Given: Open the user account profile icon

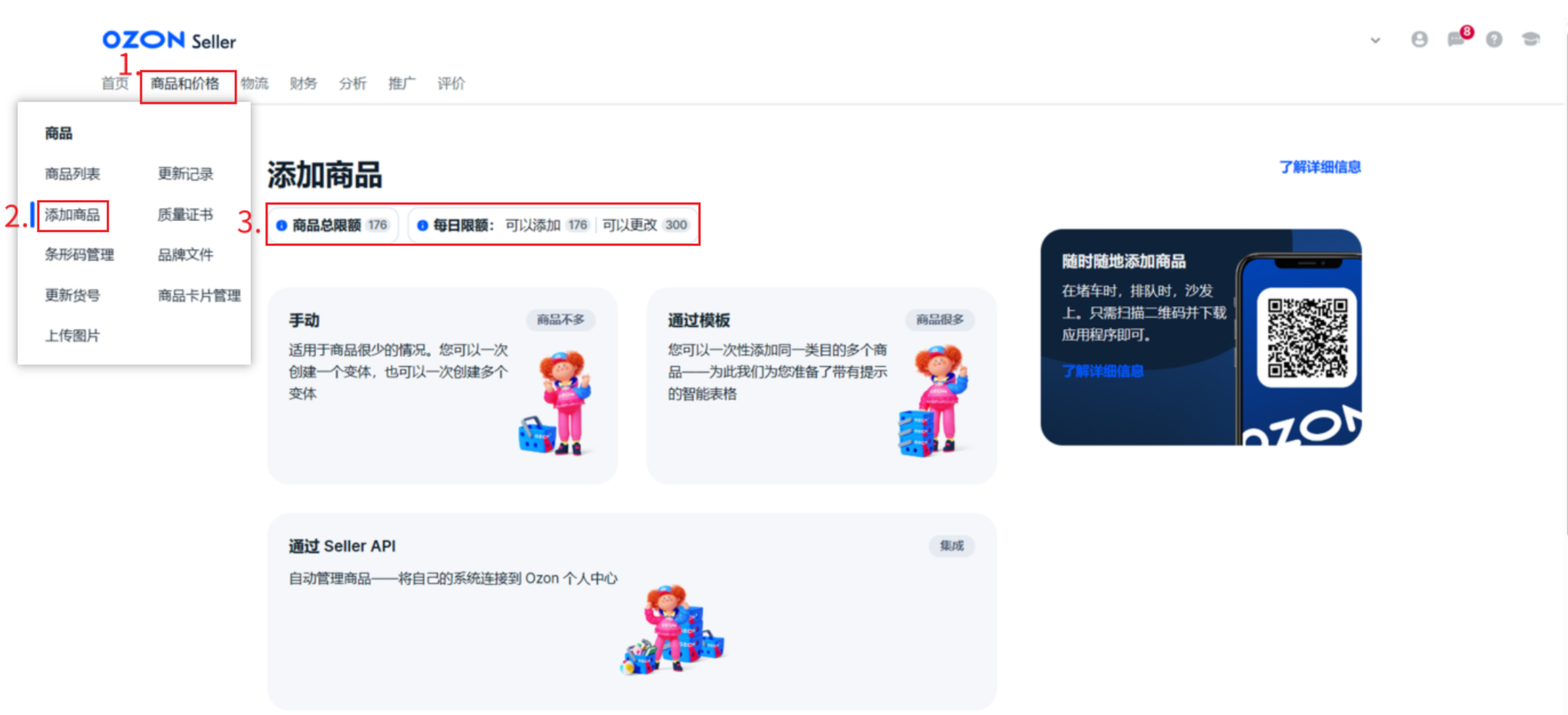Looking at the screenshot, I should 1419,39.
